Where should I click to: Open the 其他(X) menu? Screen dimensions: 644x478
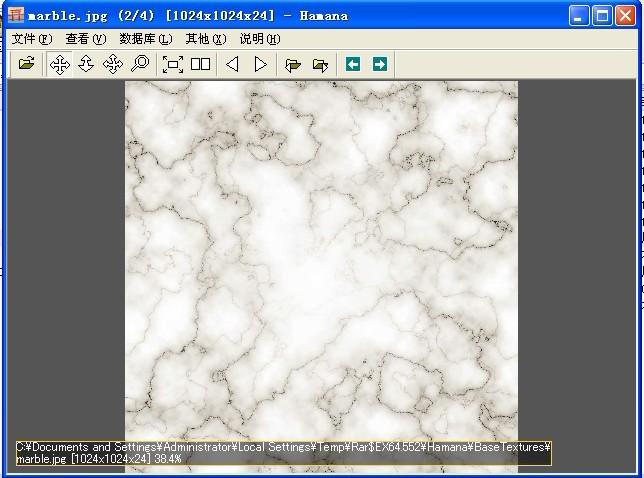point(206,39)
